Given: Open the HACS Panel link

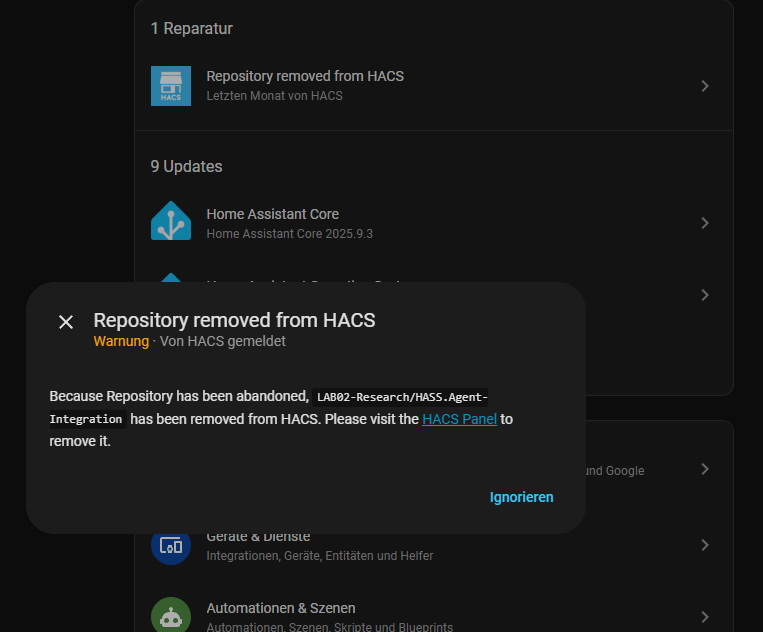Looking at the screenshot, I should click(459, 419).
